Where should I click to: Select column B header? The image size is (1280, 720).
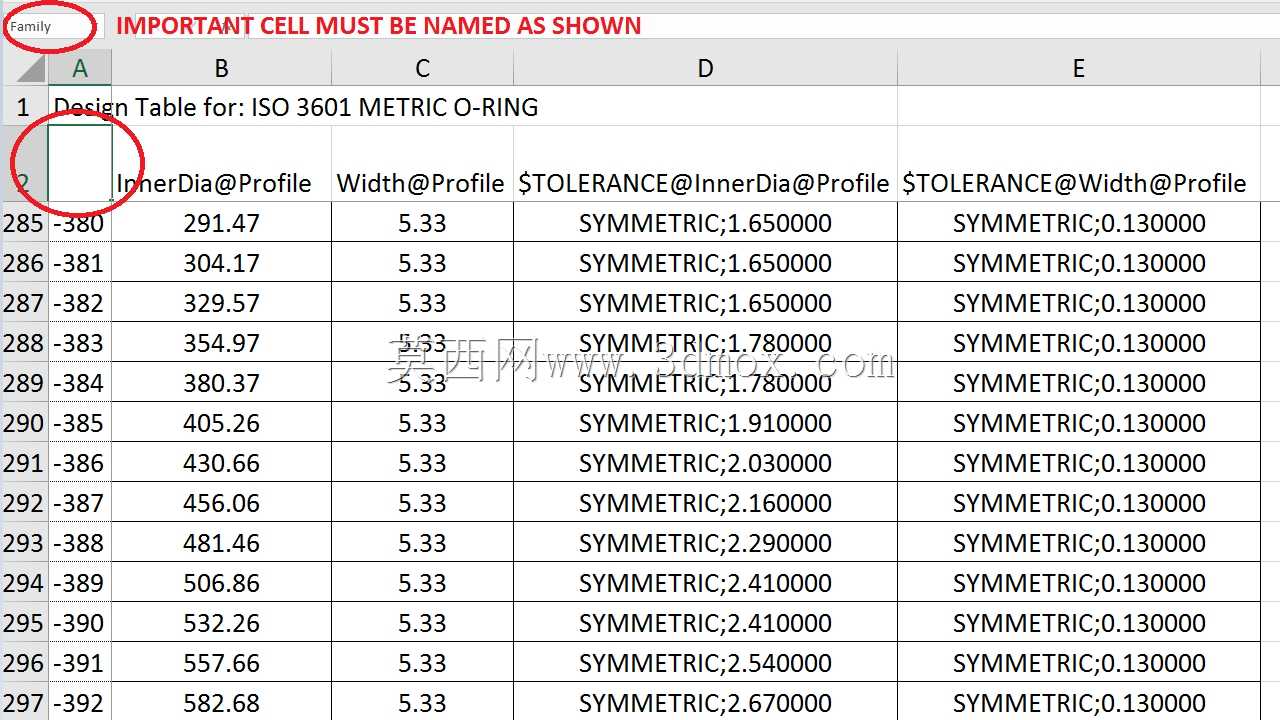click(221, 68)
